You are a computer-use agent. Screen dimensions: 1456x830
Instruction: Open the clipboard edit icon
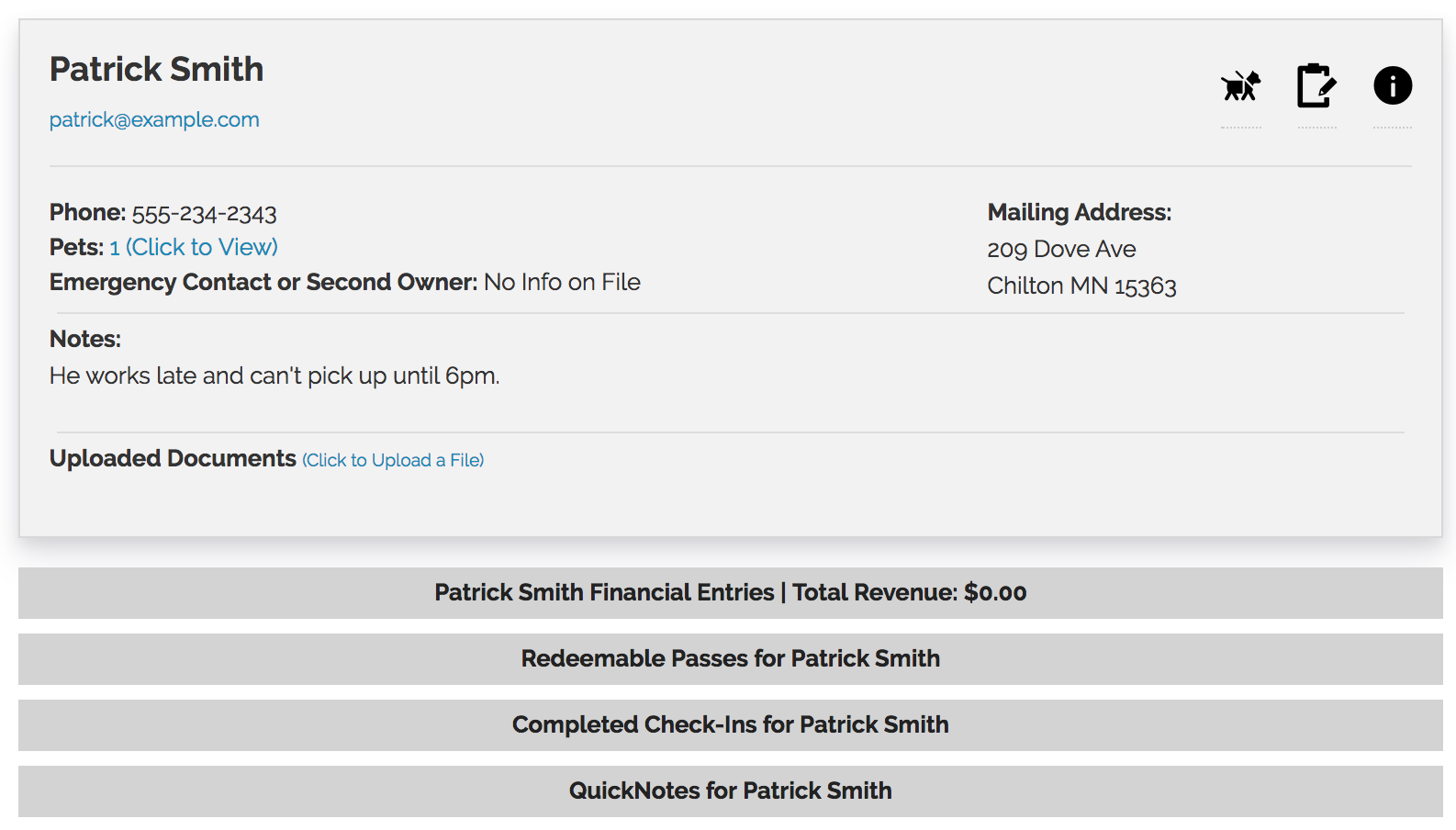pos(1316,85)
